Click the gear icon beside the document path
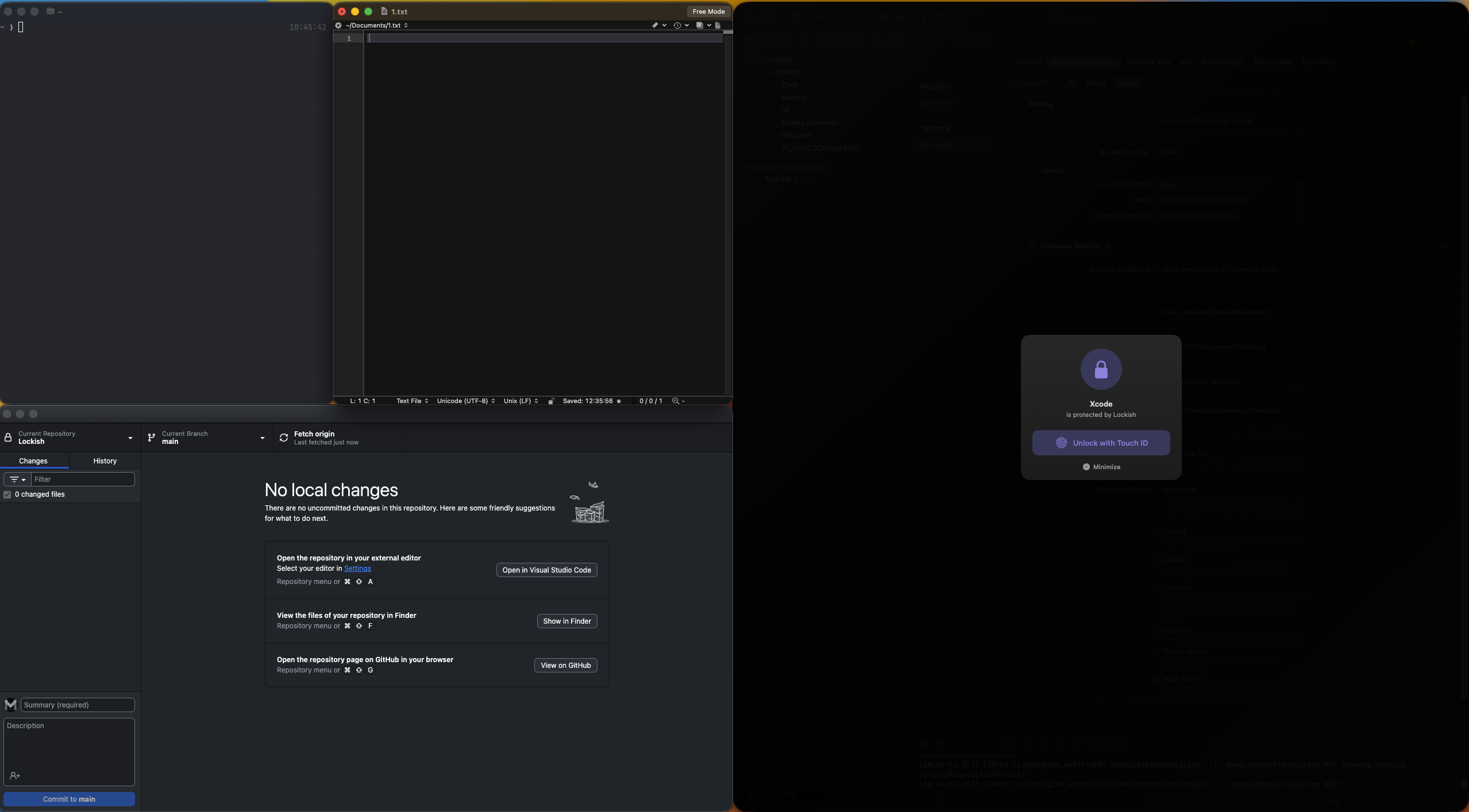 click(338, 25)
